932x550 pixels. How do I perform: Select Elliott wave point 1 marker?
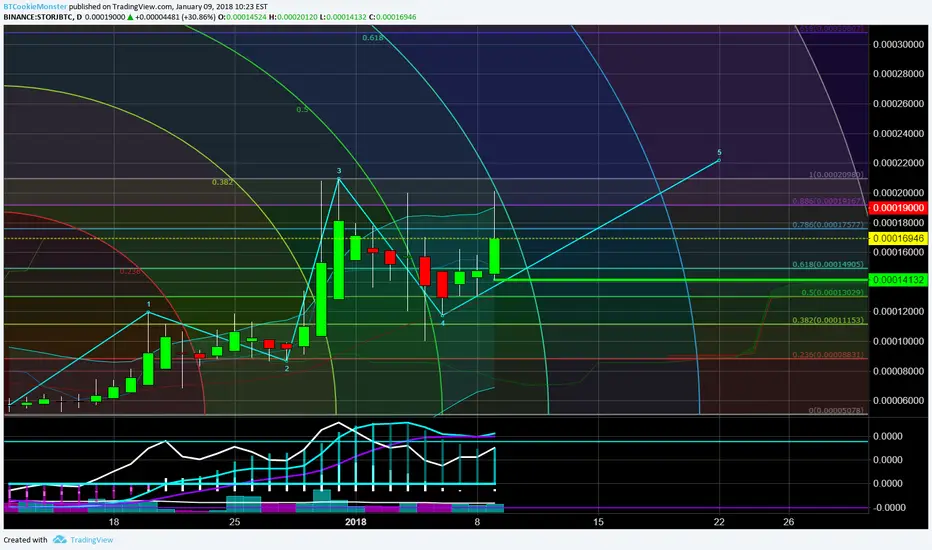(x=149, y=304)
